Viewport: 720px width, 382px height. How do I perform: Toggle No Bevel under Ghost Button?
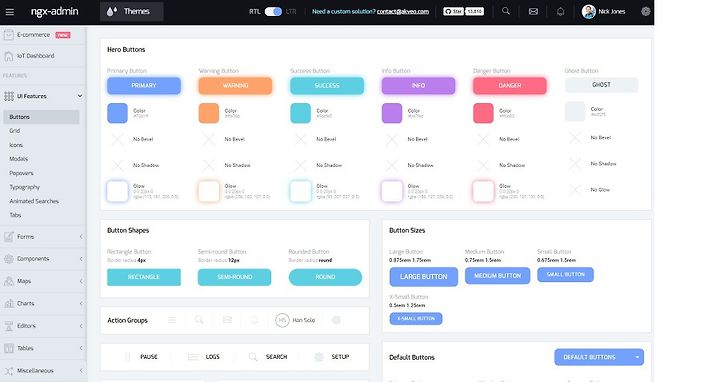click(x=575, y=138)
